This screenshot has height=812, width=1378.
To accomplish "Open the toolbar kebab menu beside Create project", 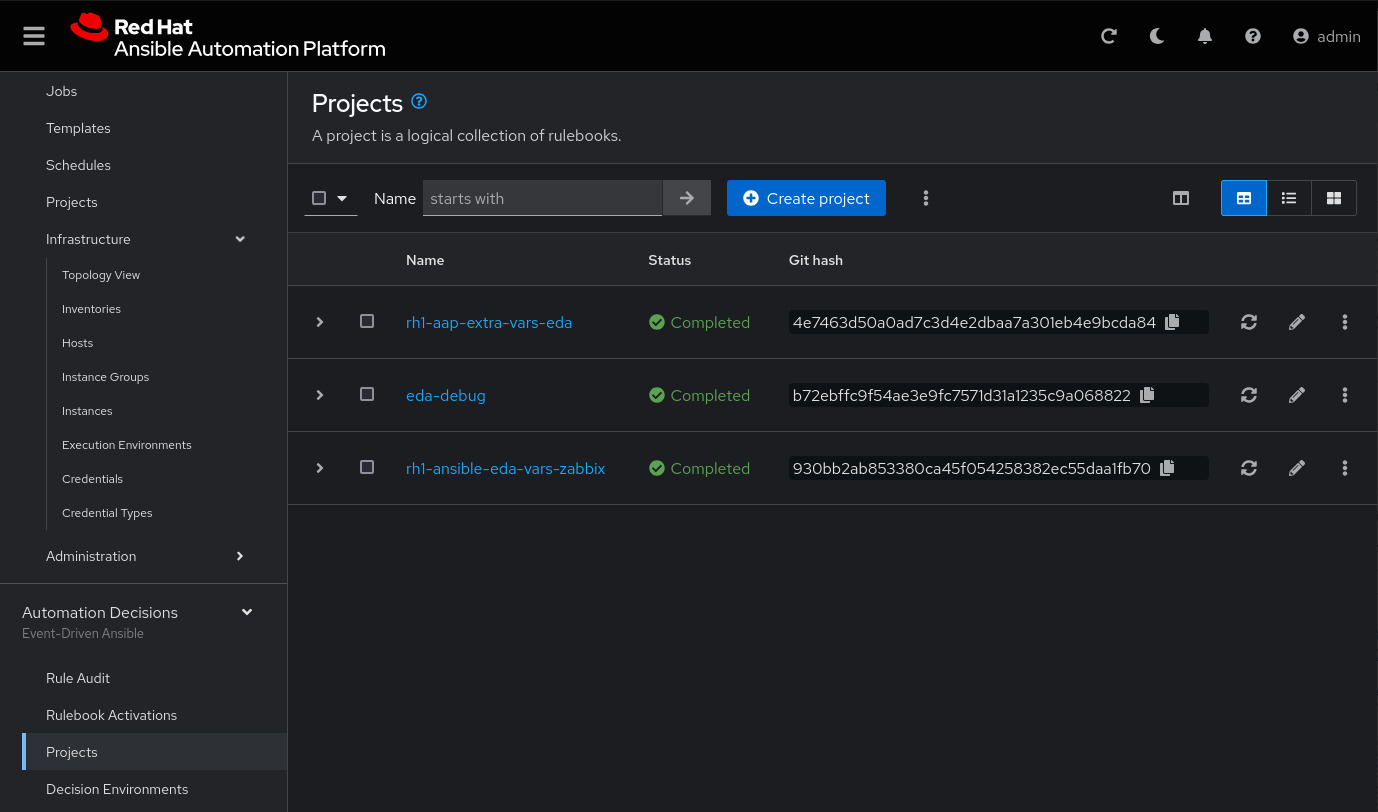I will click(926, 198).
